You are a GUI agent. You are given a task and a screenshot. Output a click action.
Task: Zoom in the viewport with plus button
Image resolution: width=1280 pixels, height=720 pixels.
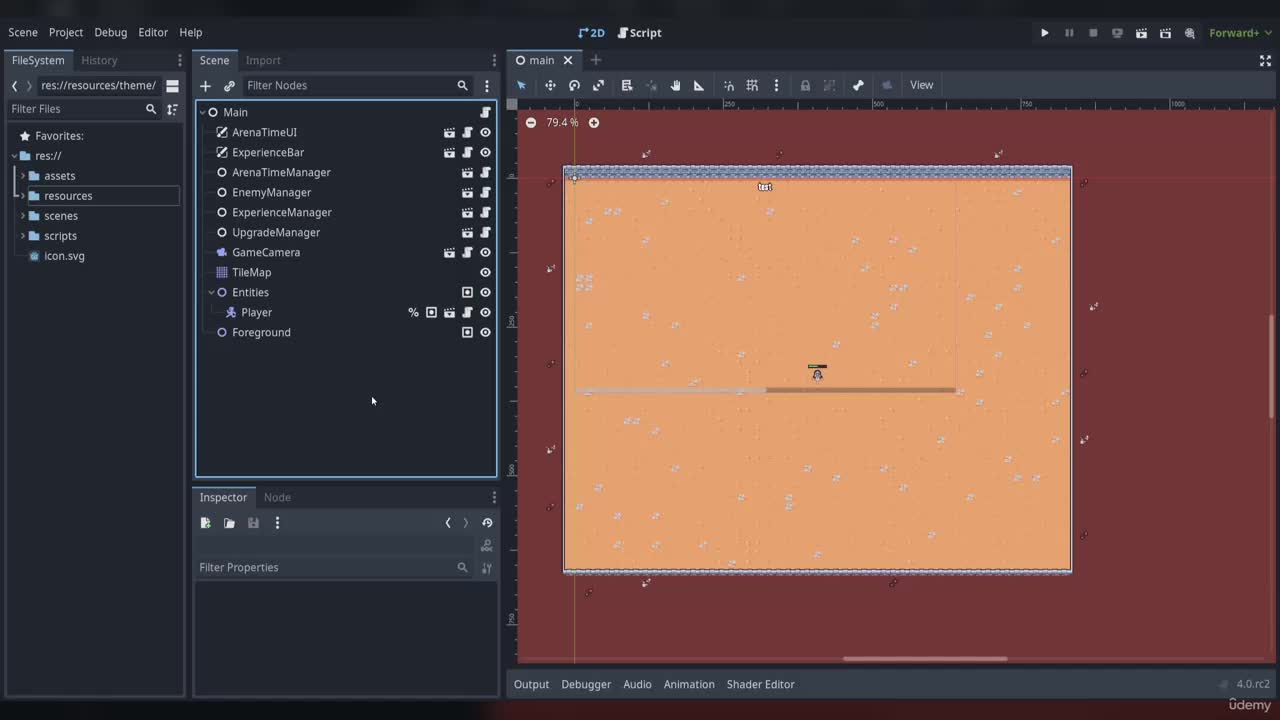(x=593, y=123)
